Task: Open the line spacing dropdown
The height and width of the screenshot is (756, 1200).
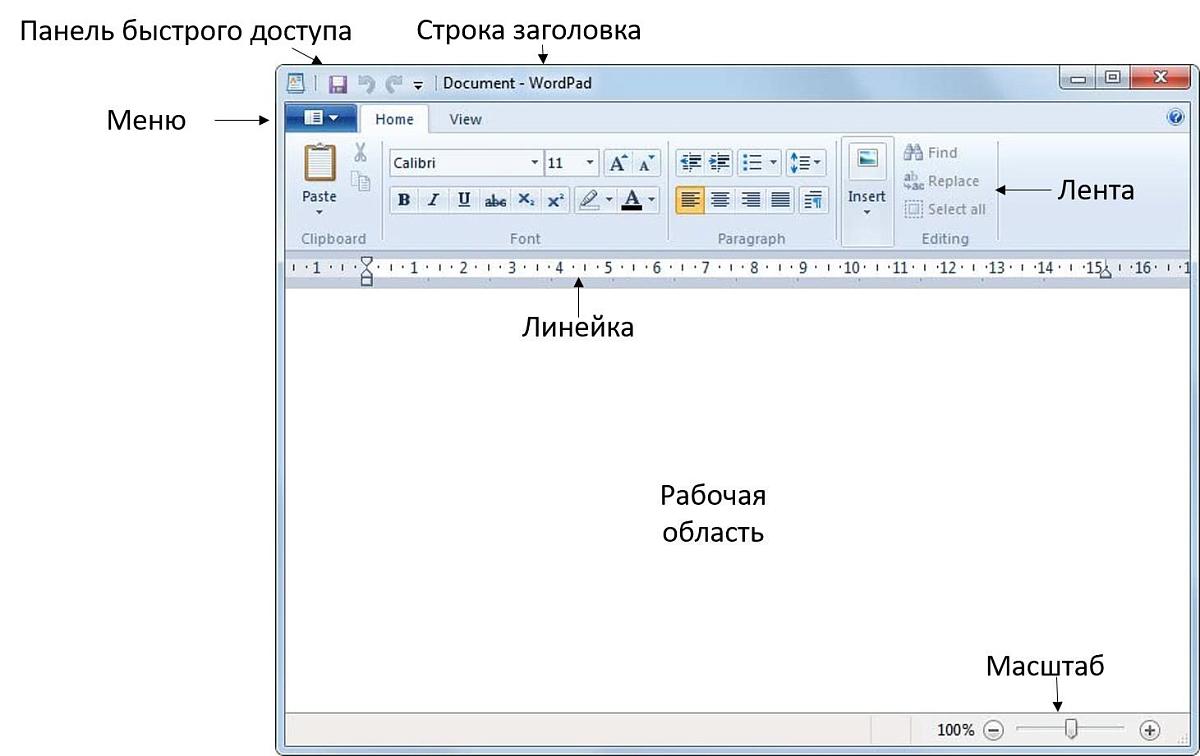Action: (x=805, y=162)
